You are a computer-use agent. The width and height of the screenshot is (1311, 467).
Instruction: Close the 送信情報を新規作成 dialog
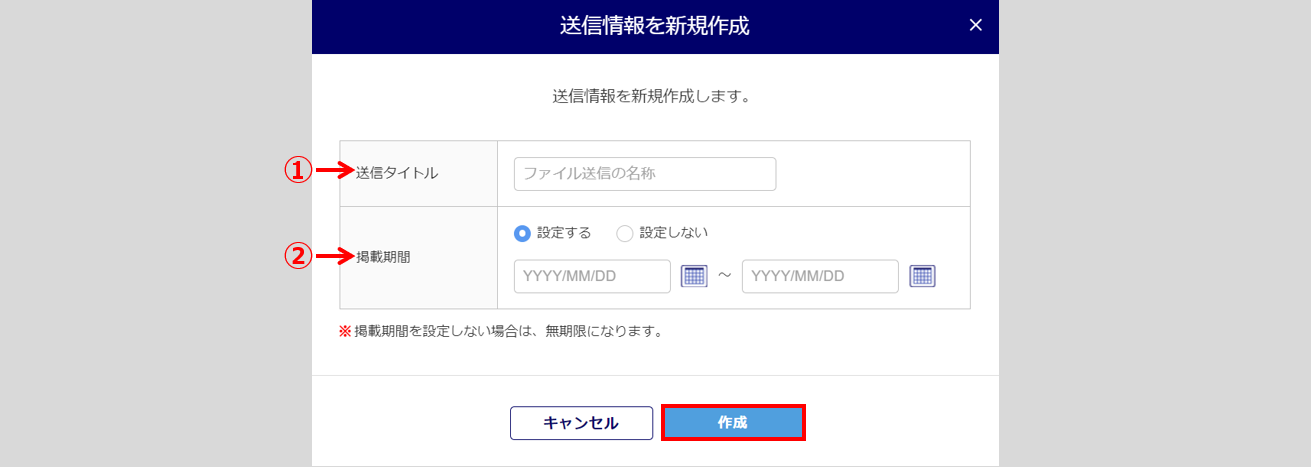(976, 26)
